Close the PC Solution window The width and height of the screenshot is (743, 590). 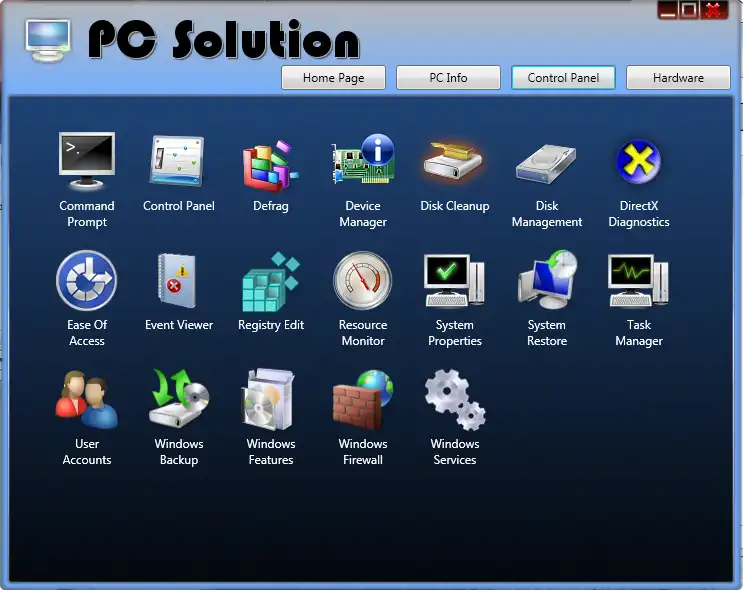tap(714, 10)
